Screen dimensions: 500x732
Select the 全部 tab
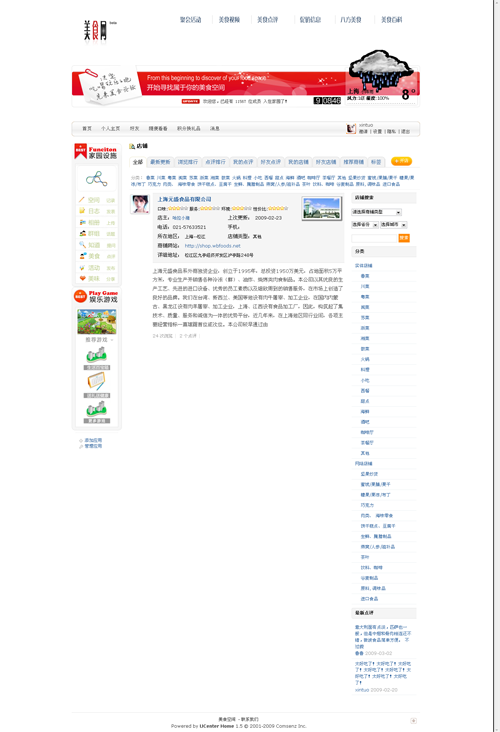[138, 162]
